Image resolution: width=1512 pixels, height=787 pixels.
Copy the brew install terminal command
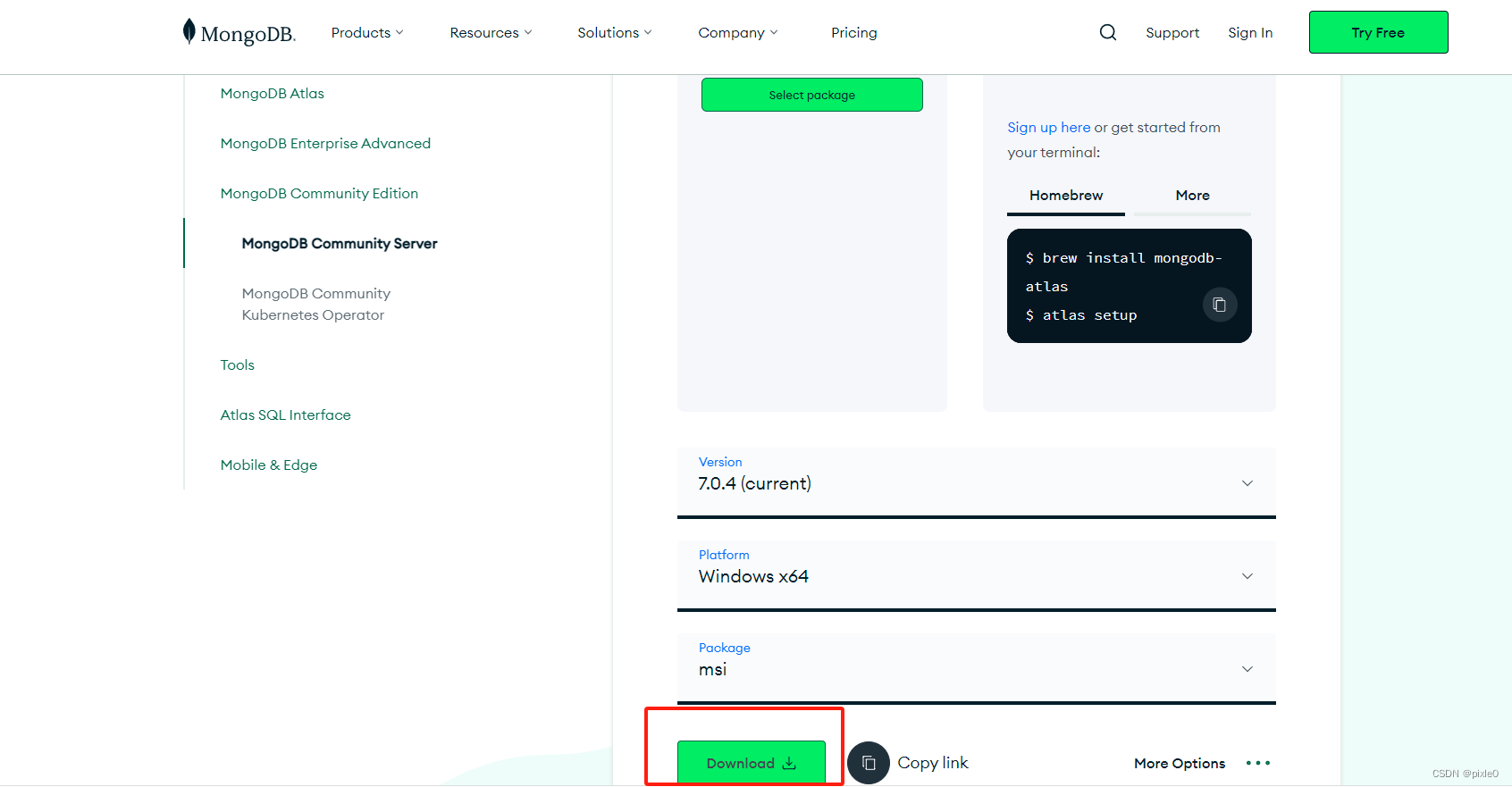pos(1220,305)
